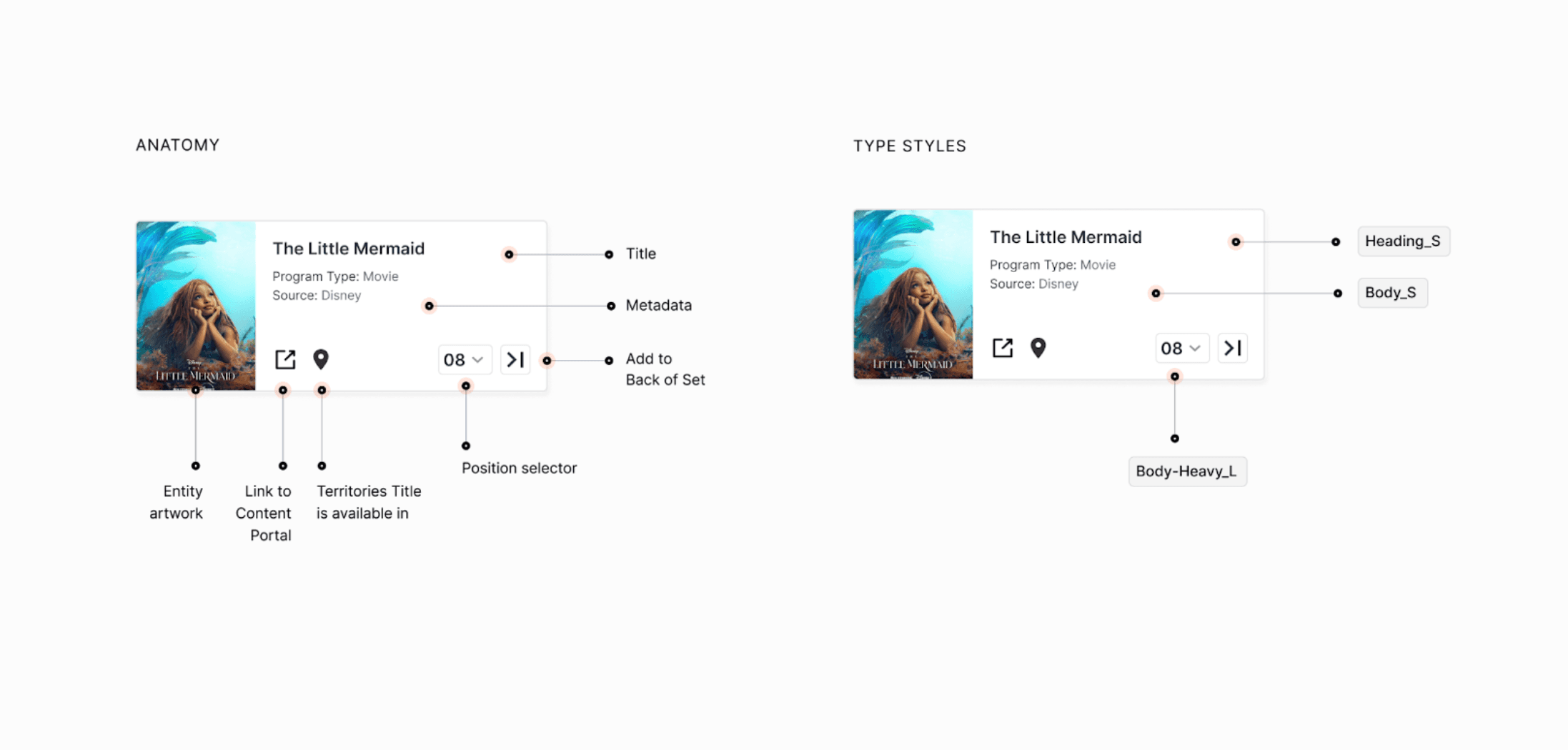Click The Little Mermaid title in Anatomy card
Viewport: 1568px width, 750px height.
[x=349, y=249]
